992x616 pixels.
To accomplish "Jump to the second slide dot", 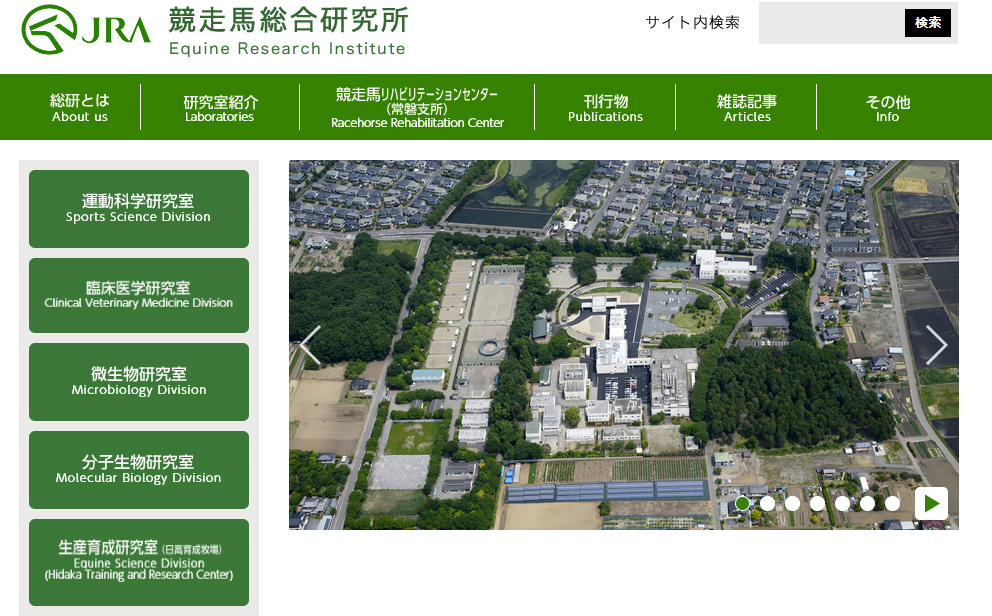I will [768, 503].
